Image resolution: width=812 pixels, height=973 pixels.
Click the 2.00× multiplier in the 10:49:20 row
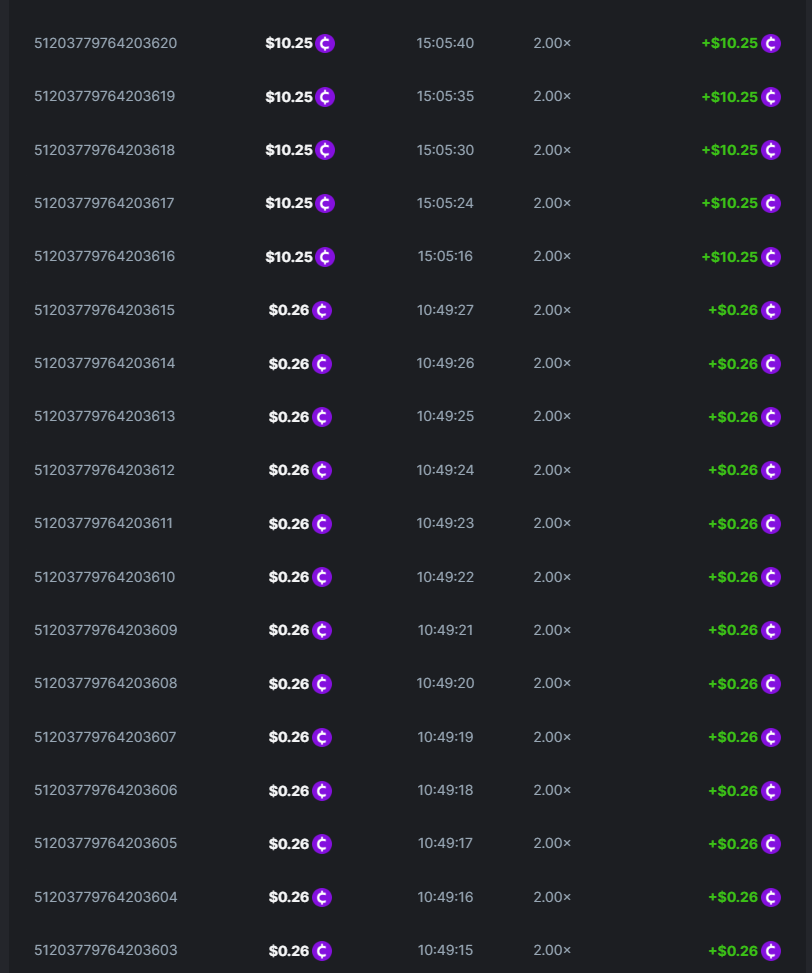552,684
